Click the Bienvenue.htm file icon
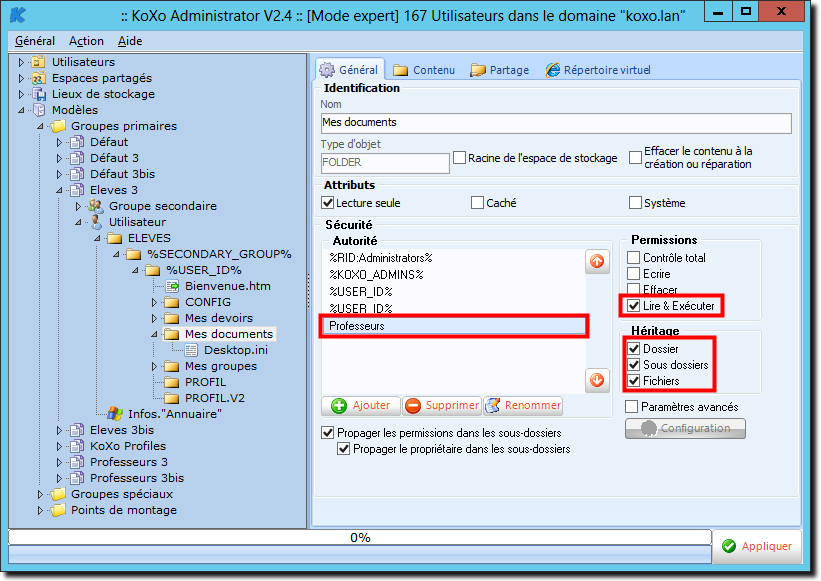The image size is (821, 581). pyautogui.click(x=172, y=286)
